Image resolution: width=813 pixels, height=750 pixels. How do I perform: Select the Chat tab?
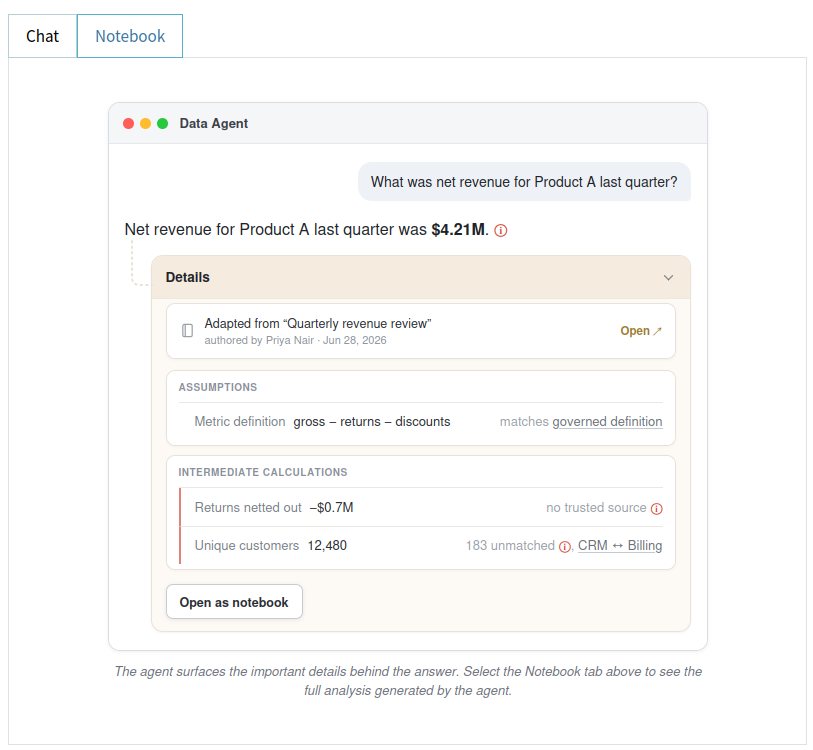(43, 36)
